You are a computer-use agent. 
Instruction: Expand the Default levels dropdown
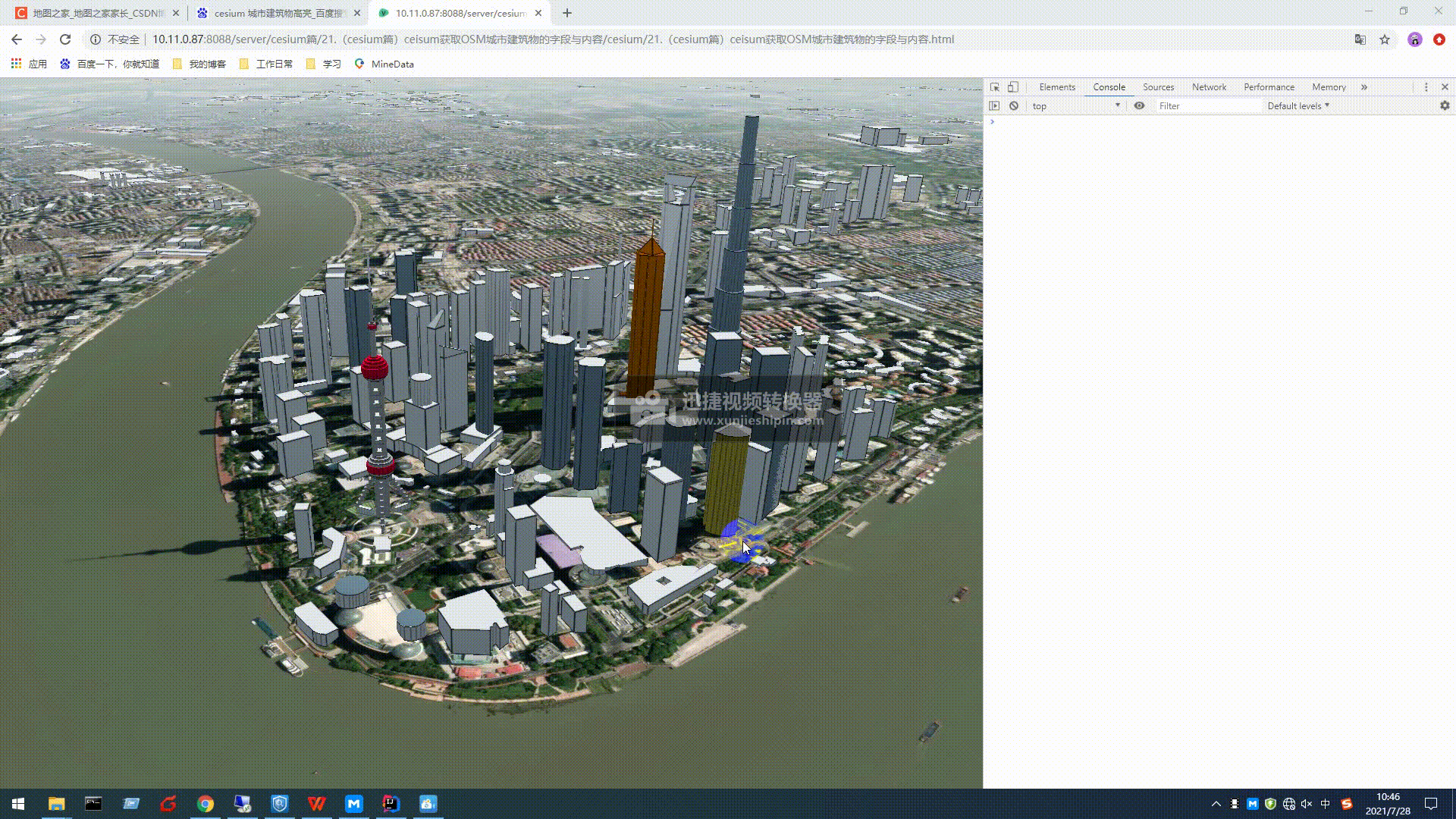(1298, 106)
